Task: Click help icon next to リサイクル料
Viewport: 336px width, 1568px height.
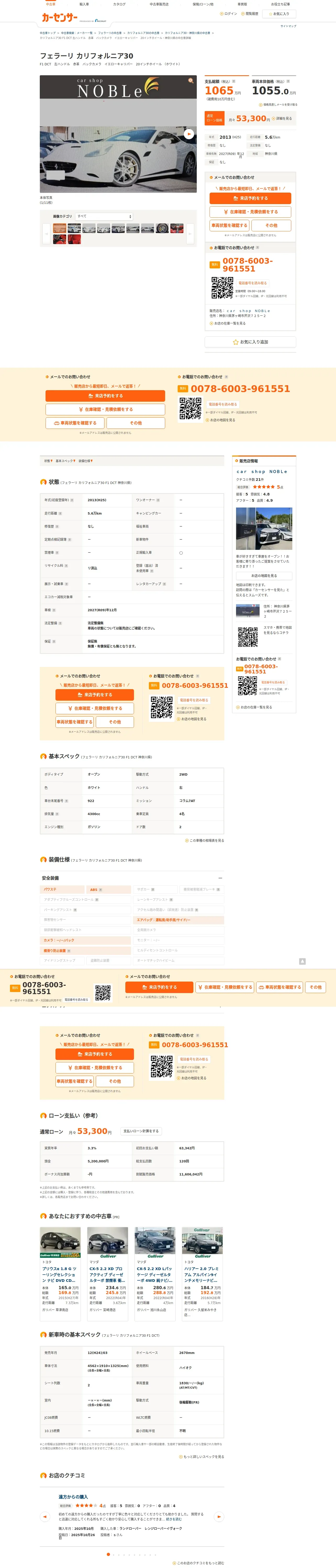Action: (66, 566)
